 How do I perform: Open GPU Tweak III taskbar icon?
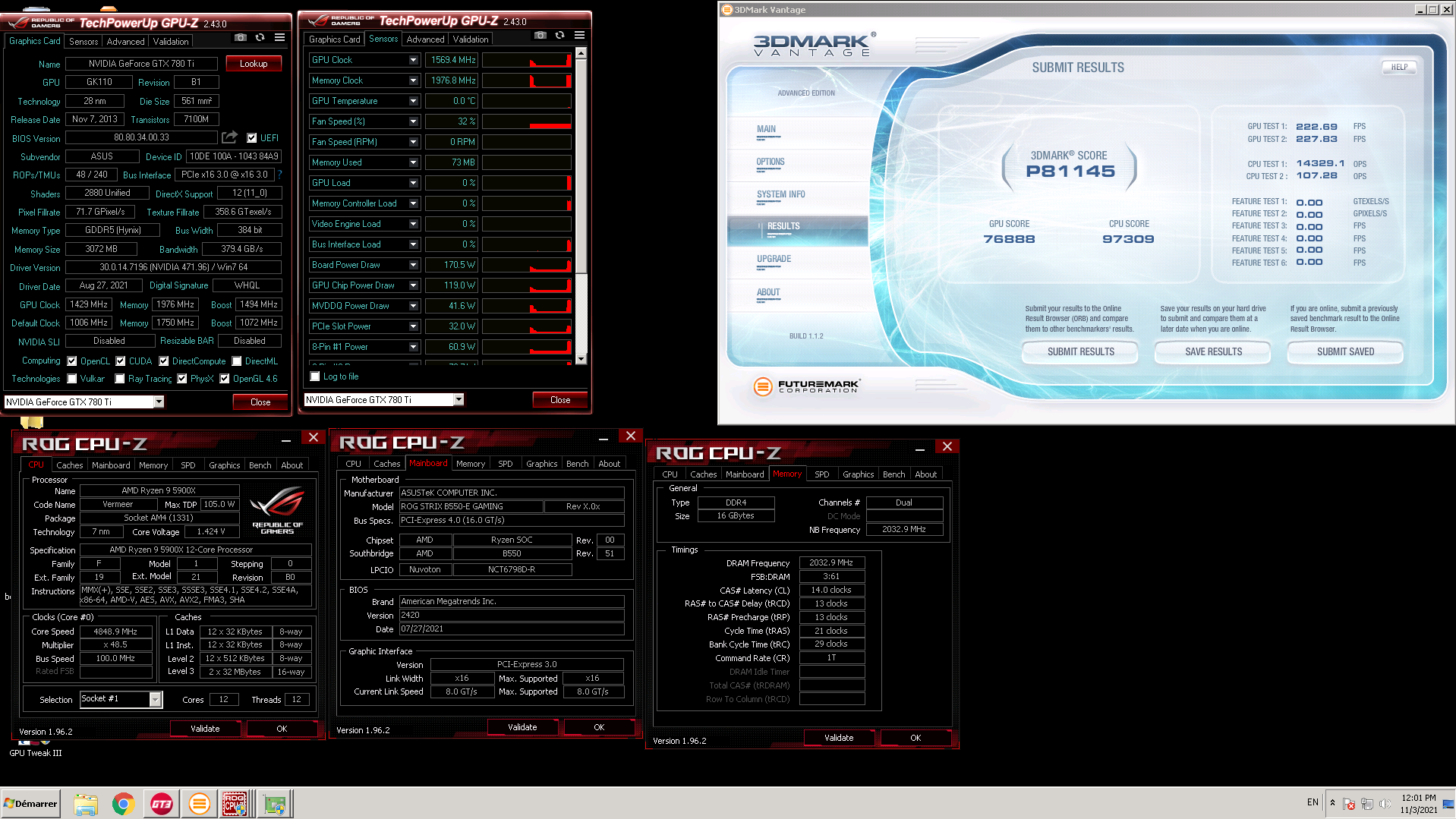161,804
